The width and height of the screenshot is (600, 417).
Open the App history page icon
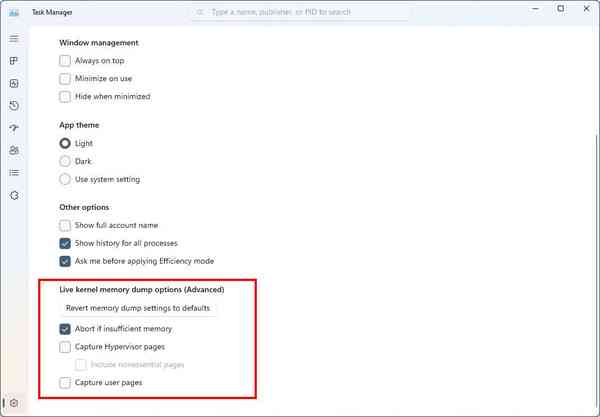pyautogui.click(x=14, y=106)
